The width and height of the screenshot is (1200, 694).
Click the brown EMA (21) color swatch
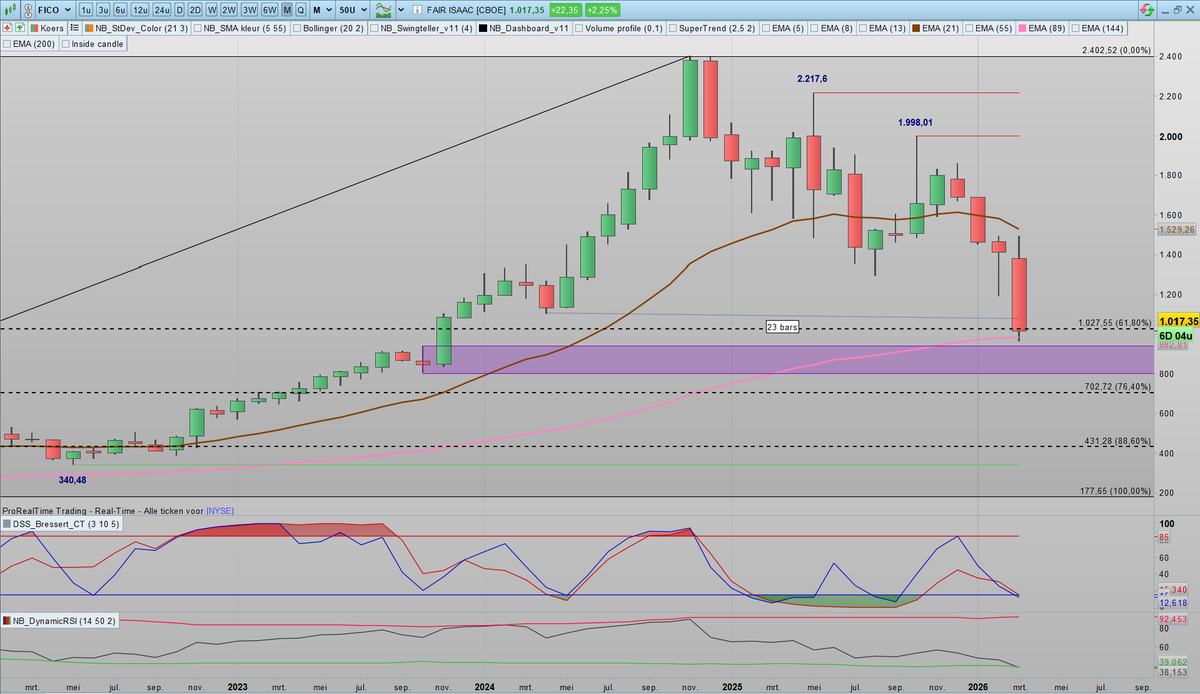click(x=916, y=28)
